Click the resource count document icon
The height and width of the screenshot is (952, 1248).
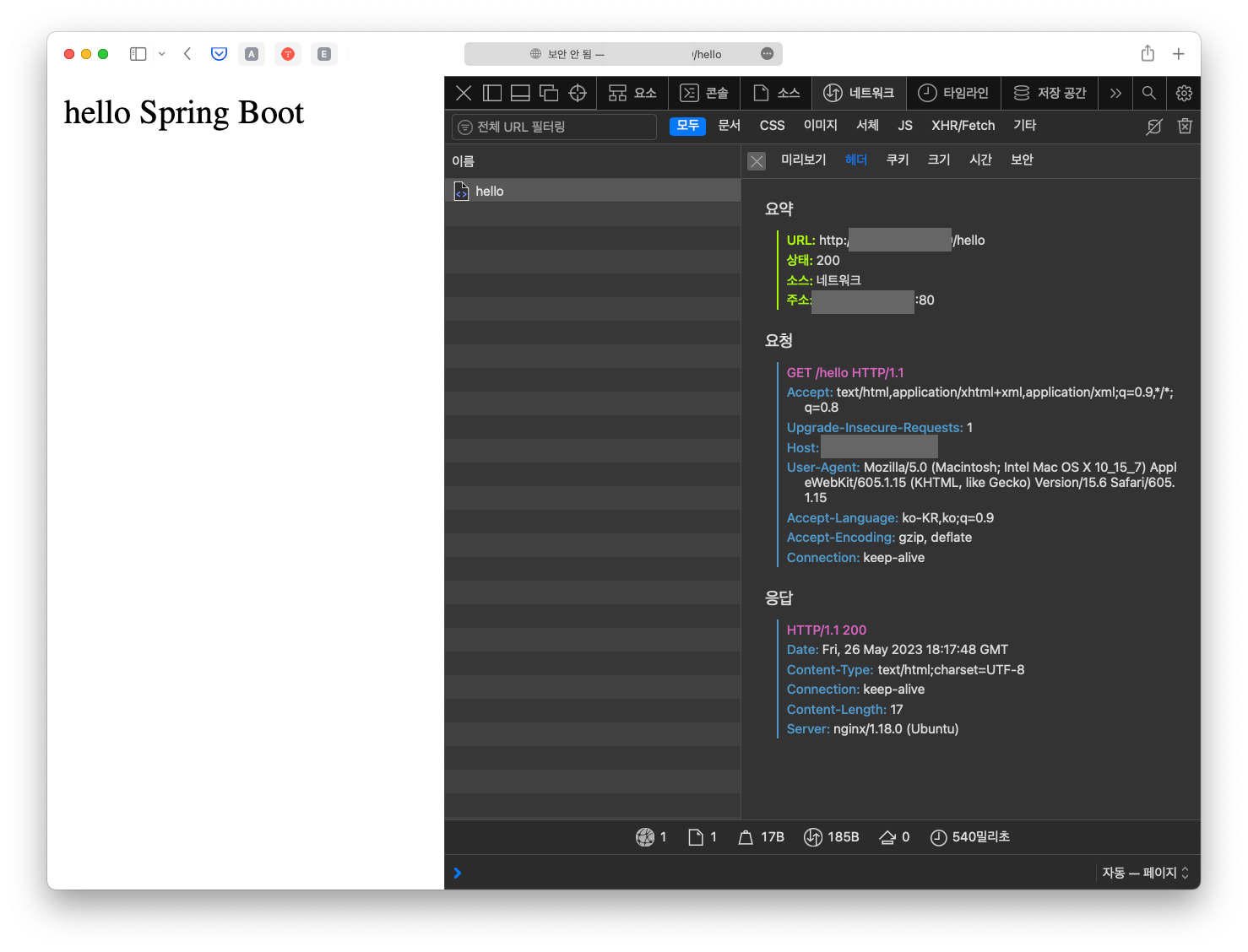click(696, 837)
